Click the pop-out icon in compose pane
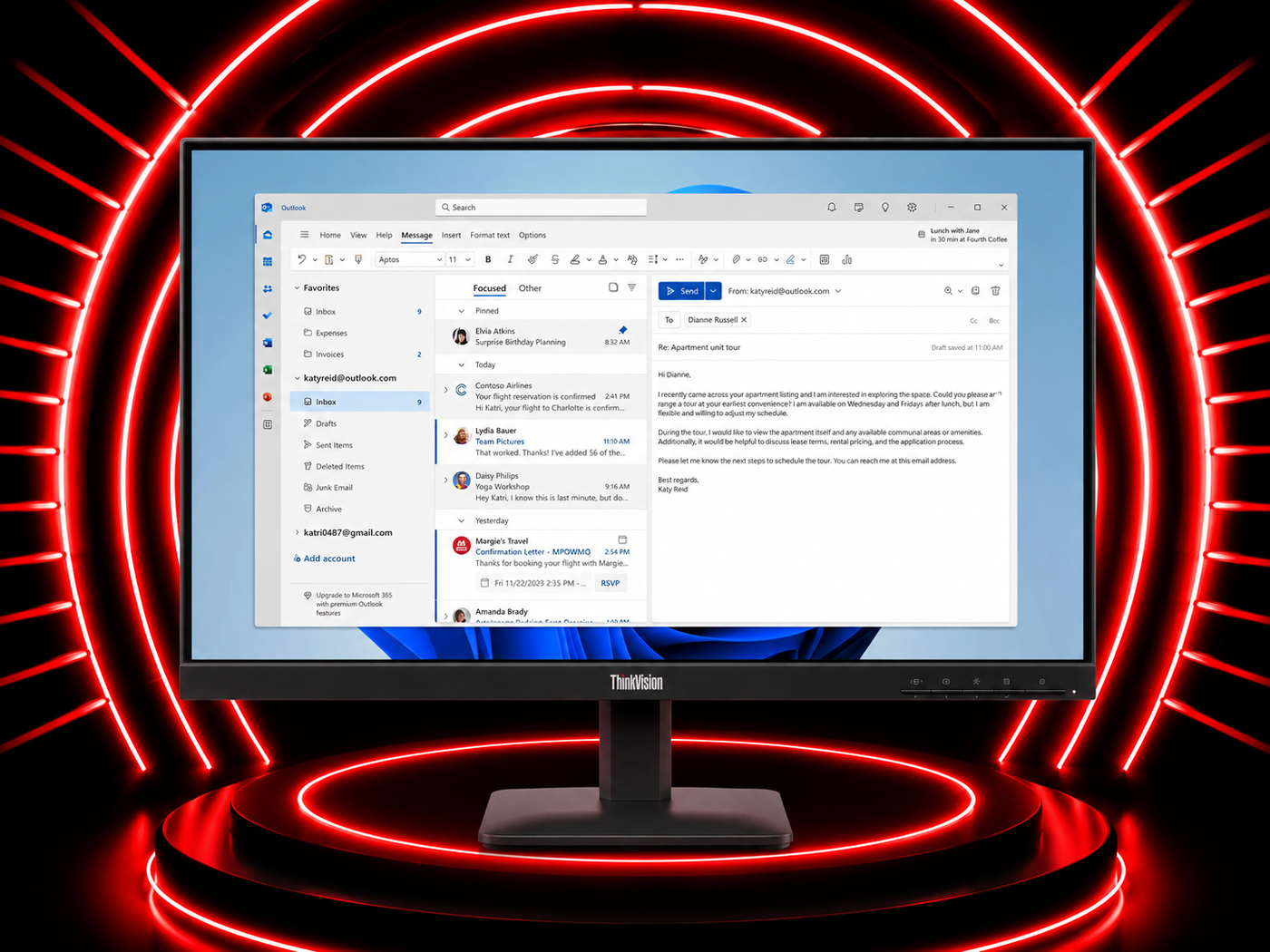This screenshot has height=952, width=1270. pos(975,291)
